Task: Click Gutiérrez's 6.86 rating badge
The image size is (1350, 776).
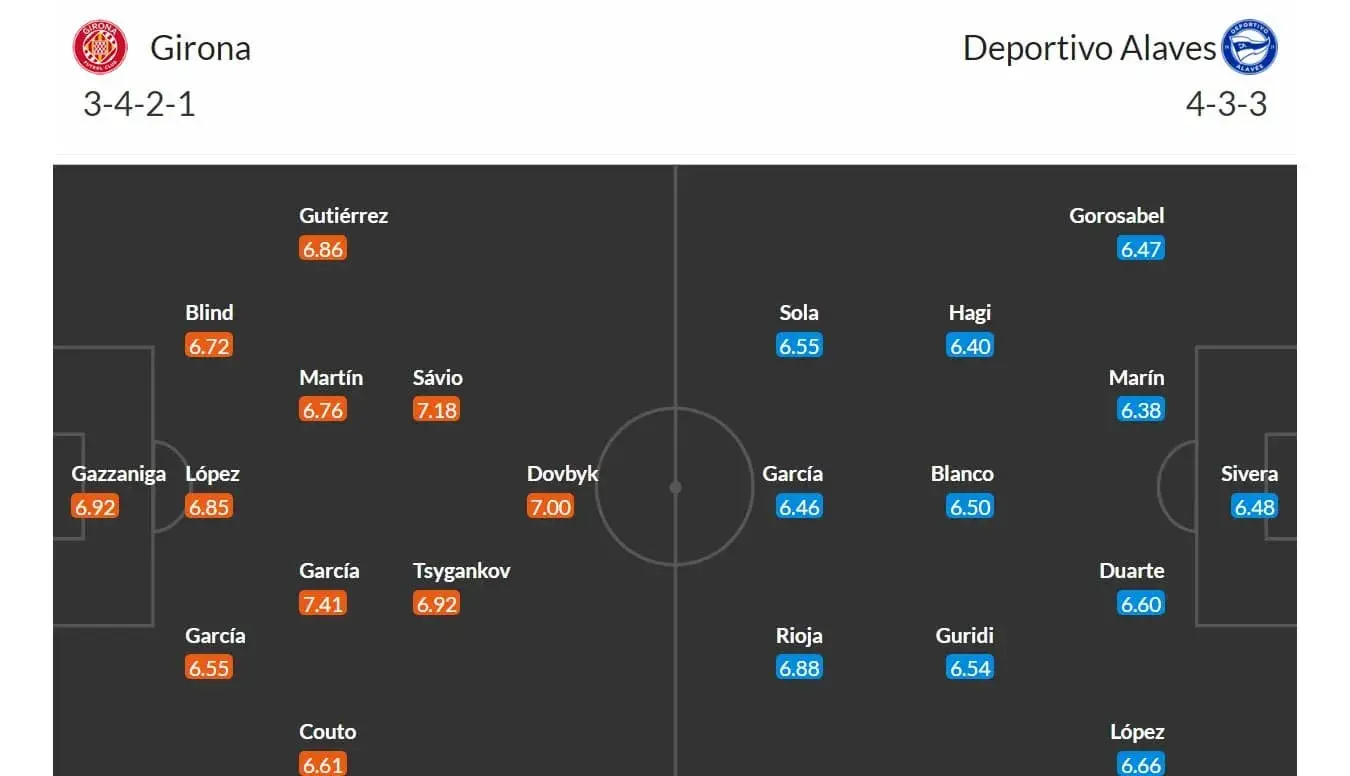Action: tap(323, 249)
